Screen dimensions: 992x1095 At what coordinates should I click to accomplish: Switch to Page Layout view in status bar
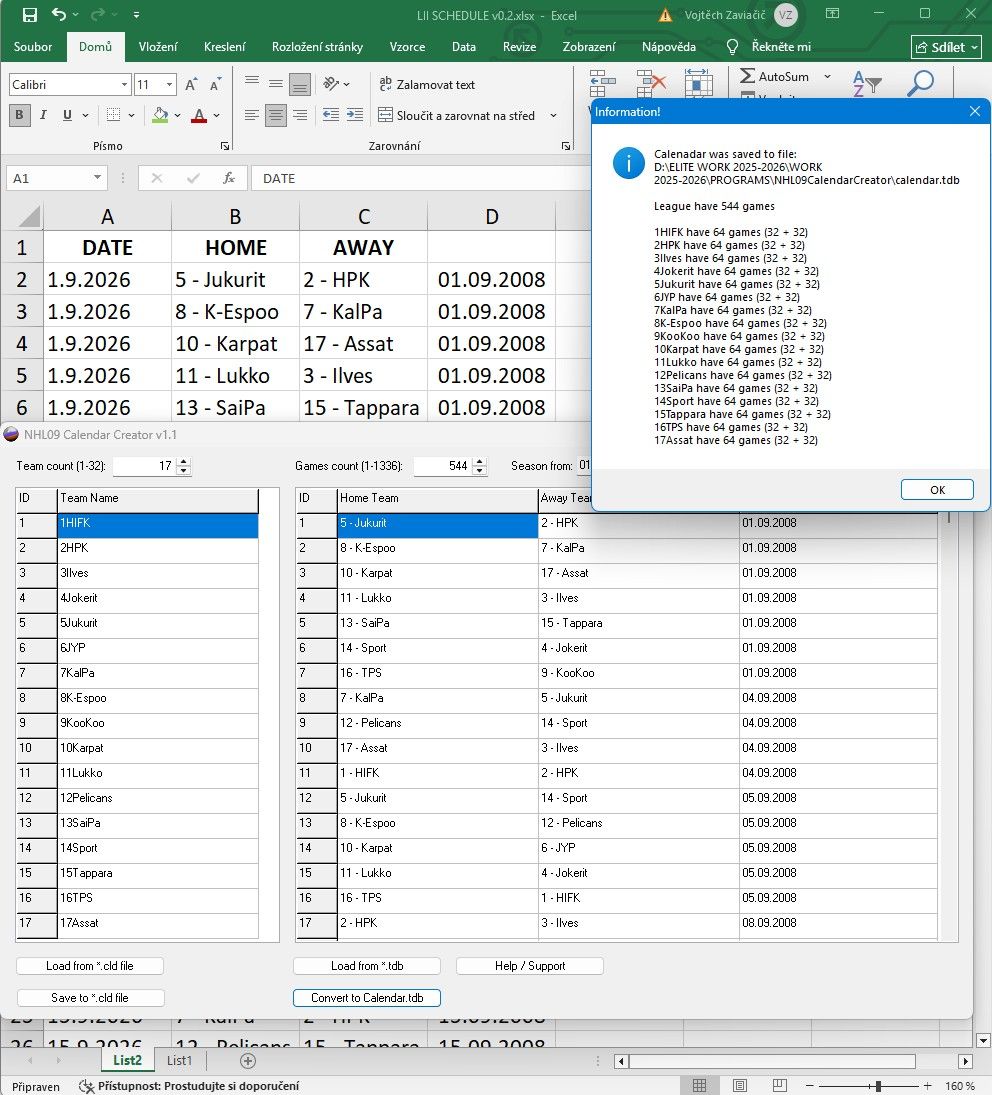[x=740, y=1086]
